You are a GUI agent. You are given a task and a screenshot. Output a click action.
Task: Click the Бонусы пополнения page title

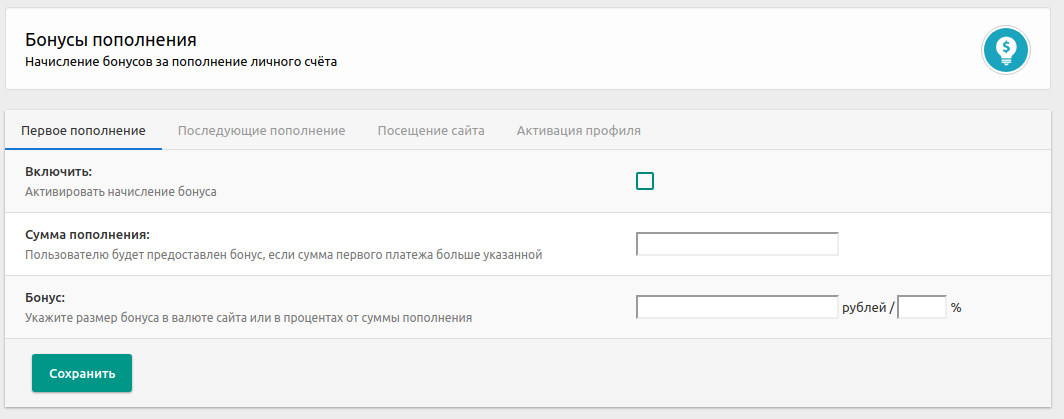point(110,40)
